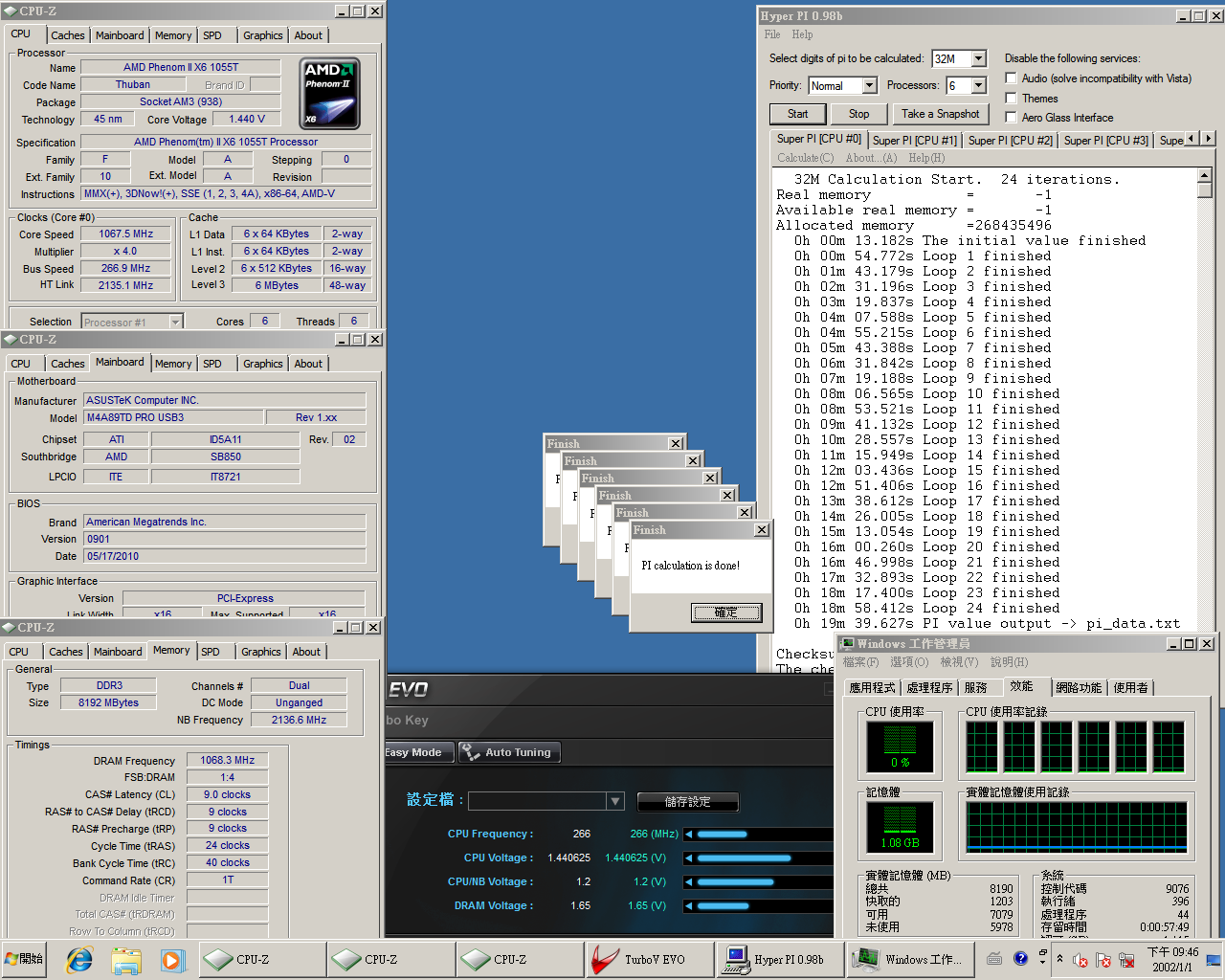
Task: Switch to TurboV EVO in the taskbar
Action: [649, 959]
